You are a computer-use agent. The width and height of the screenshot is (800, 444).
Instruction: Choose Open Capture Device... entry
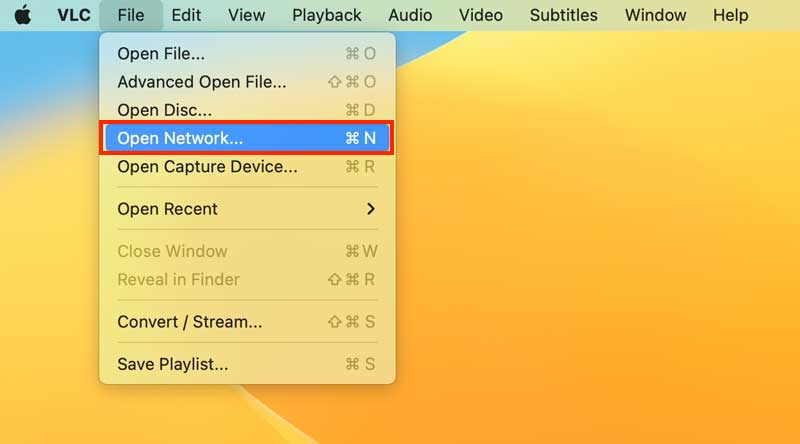(x=207, y=167)
